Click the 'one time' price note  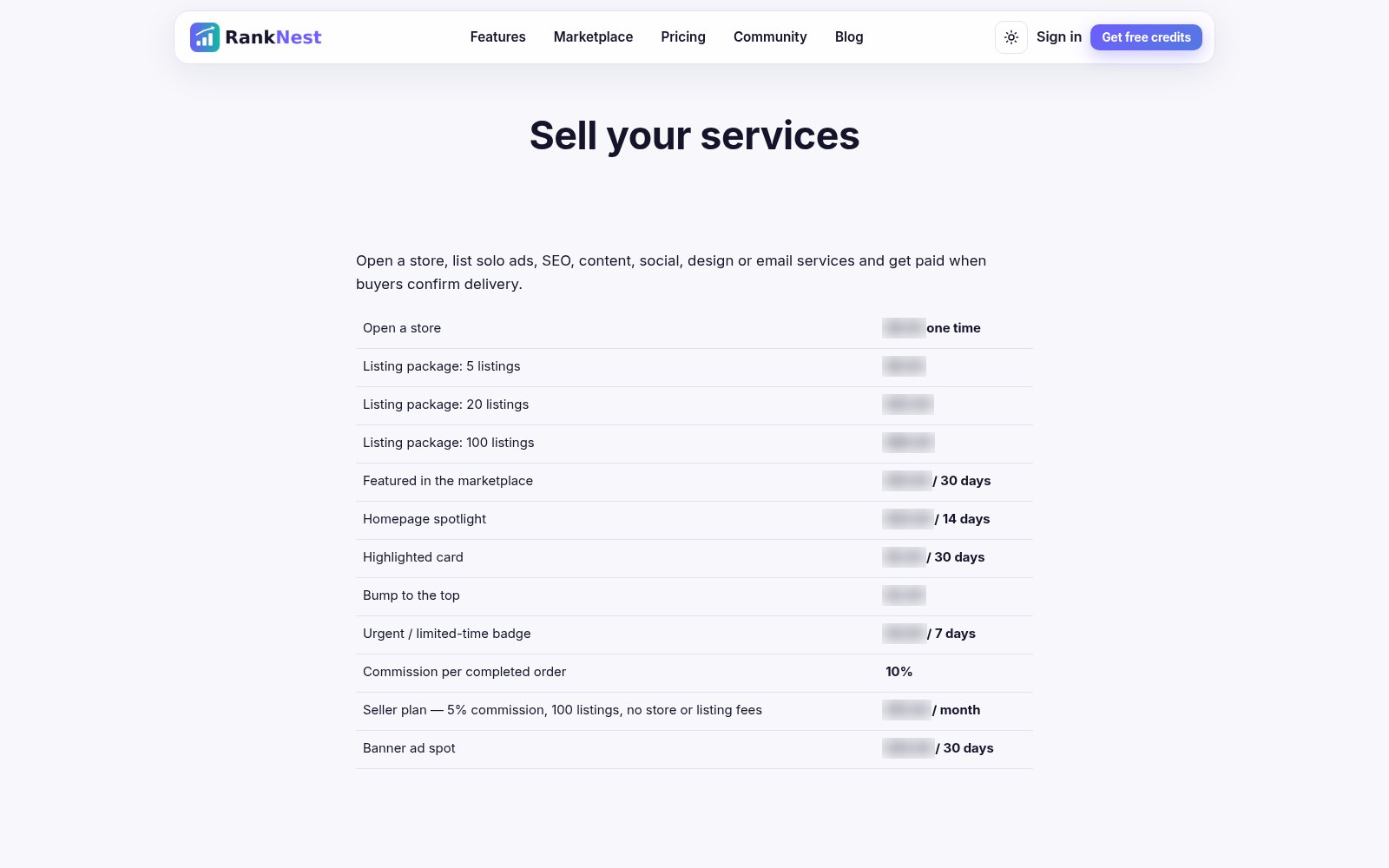[x=953, y=328]
